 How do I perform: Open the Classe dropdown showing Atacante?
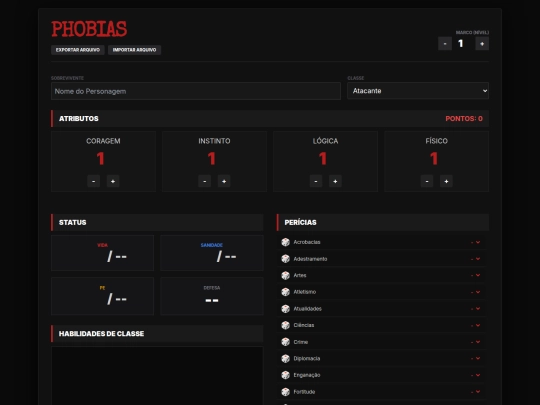418,91
